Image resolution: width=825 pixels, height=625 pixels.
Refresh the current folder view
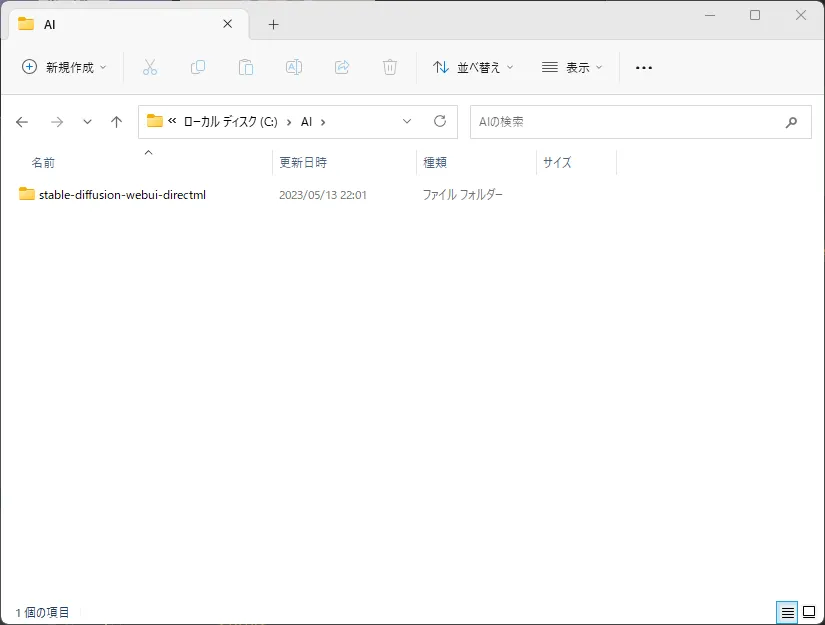tap(439, 121)
